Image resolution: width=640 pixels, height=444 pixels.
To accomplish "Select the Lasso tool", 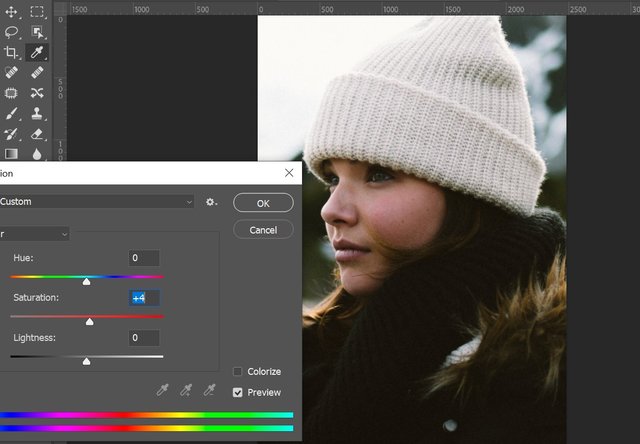I will coord(11,32).
